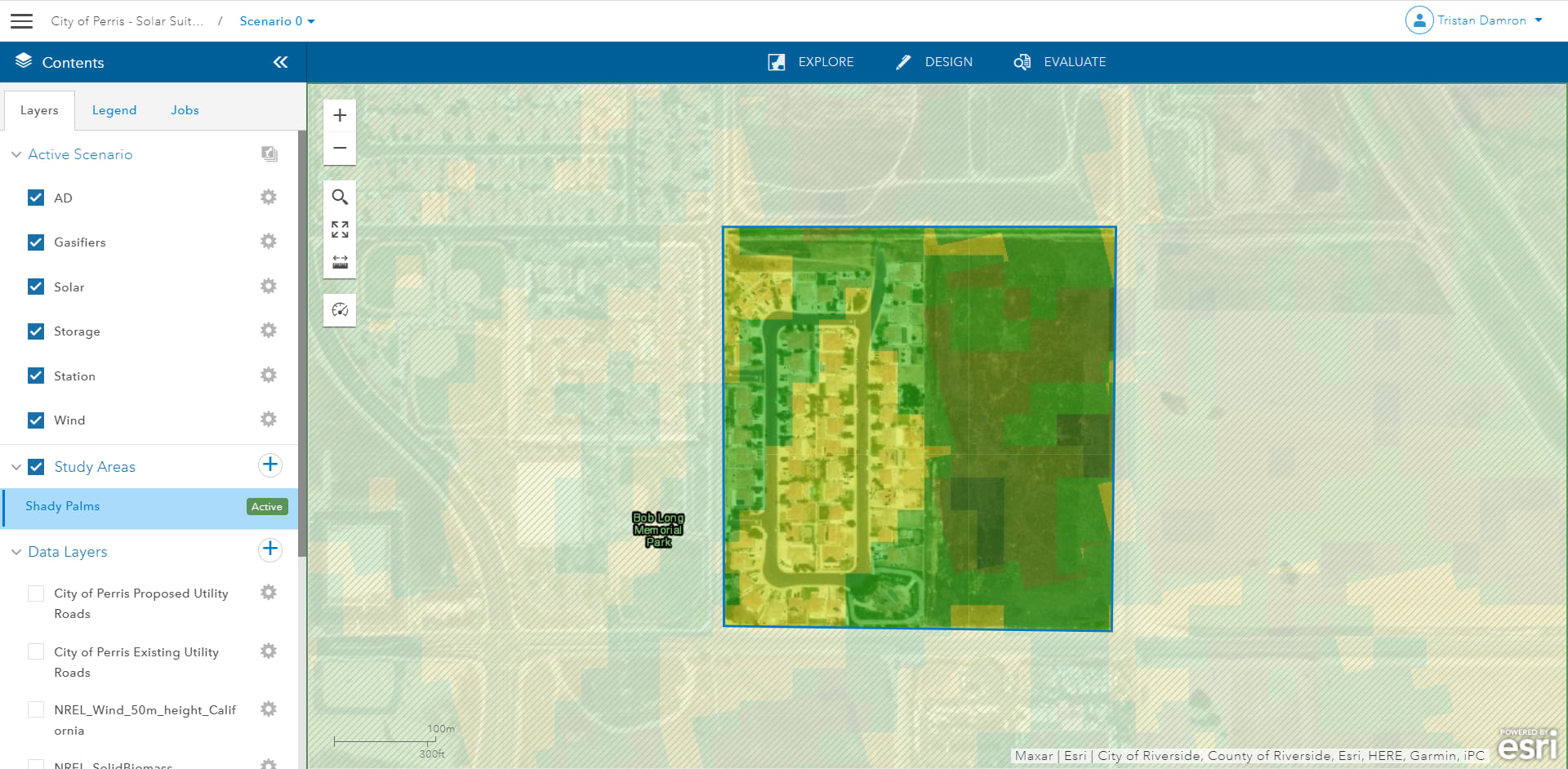This screenshot has height=769, width=1568.
Task: Uncheck the Wind layer checkbox
Action: [x=36, y=420]
